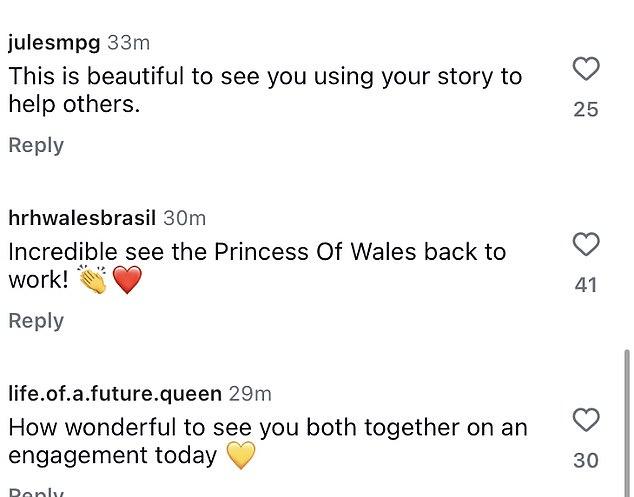634x497 pixels.
Task: Select the "This is beautiful" comment text
Action: click(x=265, y=90)
